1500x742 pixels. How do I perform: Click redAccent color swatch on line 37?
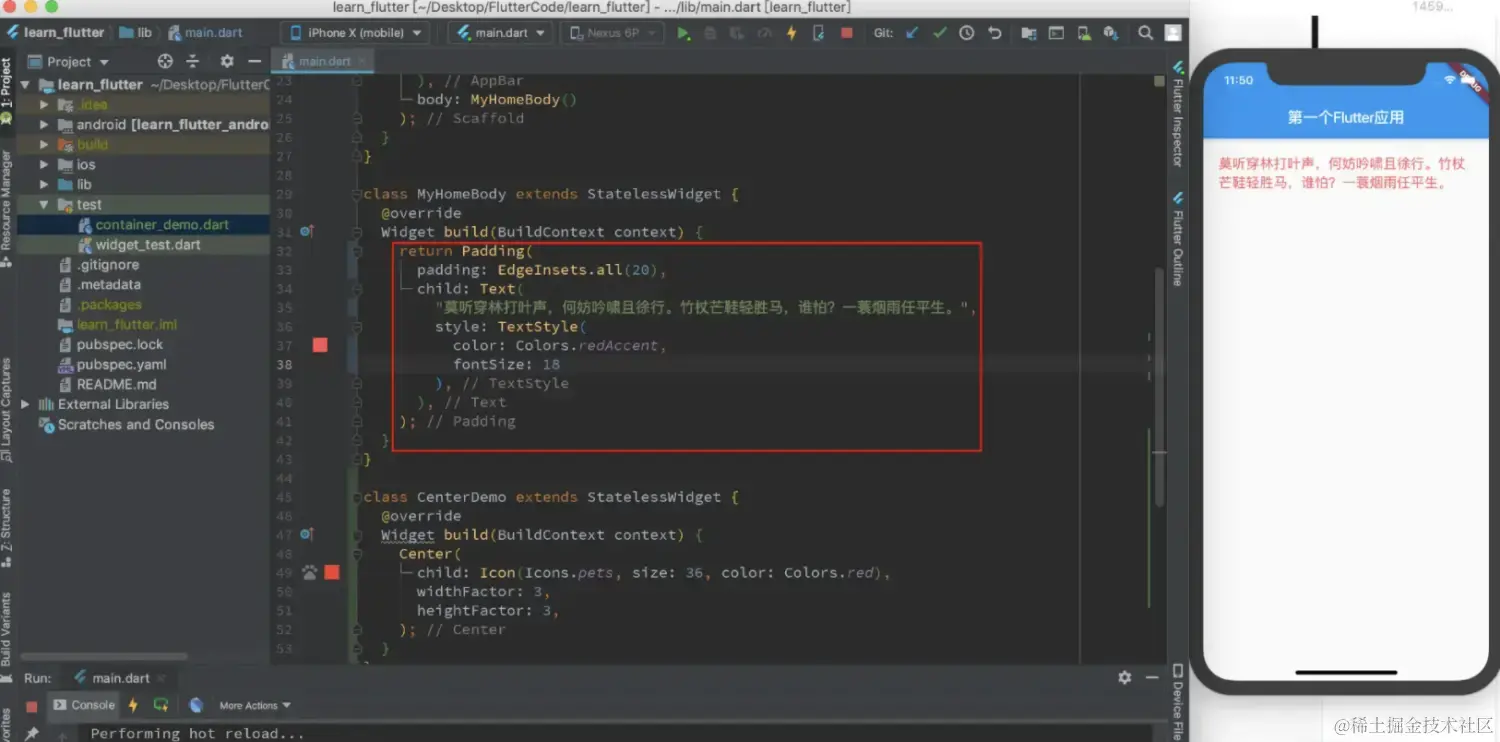320,345
